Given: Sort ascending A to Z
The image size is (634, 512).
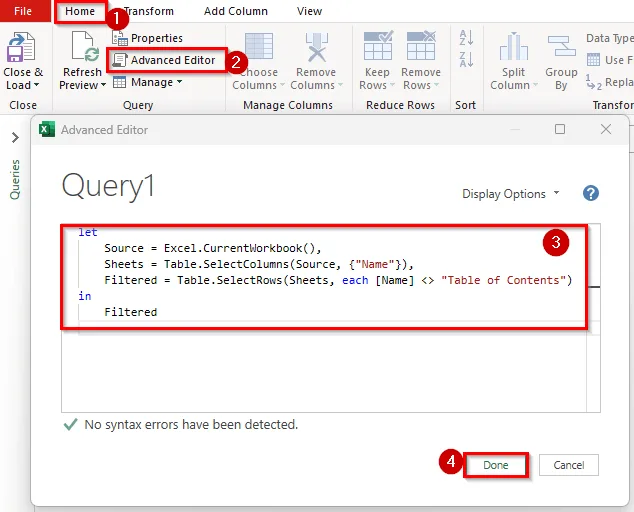Looking at the screenshot, I should pos(466,38).
